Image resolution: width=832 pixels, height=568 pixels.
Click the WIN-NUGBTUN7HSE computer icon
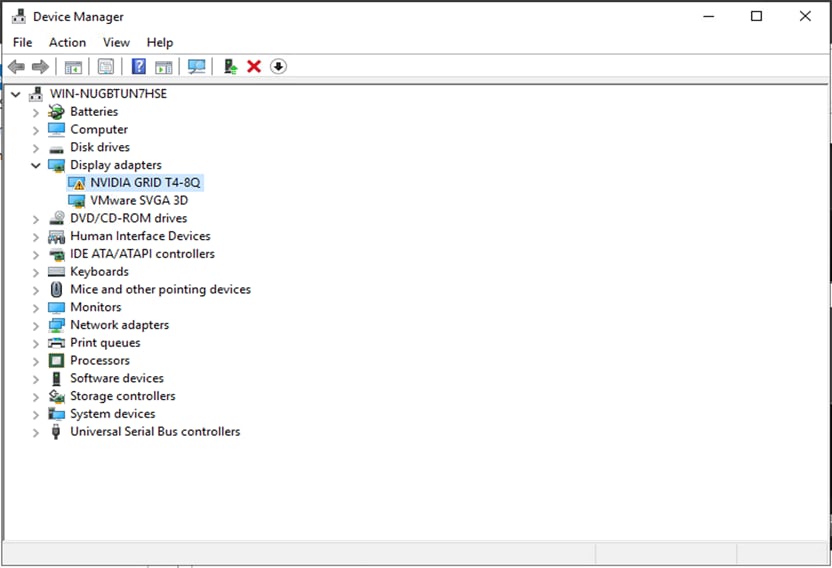pyautogui.click(x=36, y=94)
